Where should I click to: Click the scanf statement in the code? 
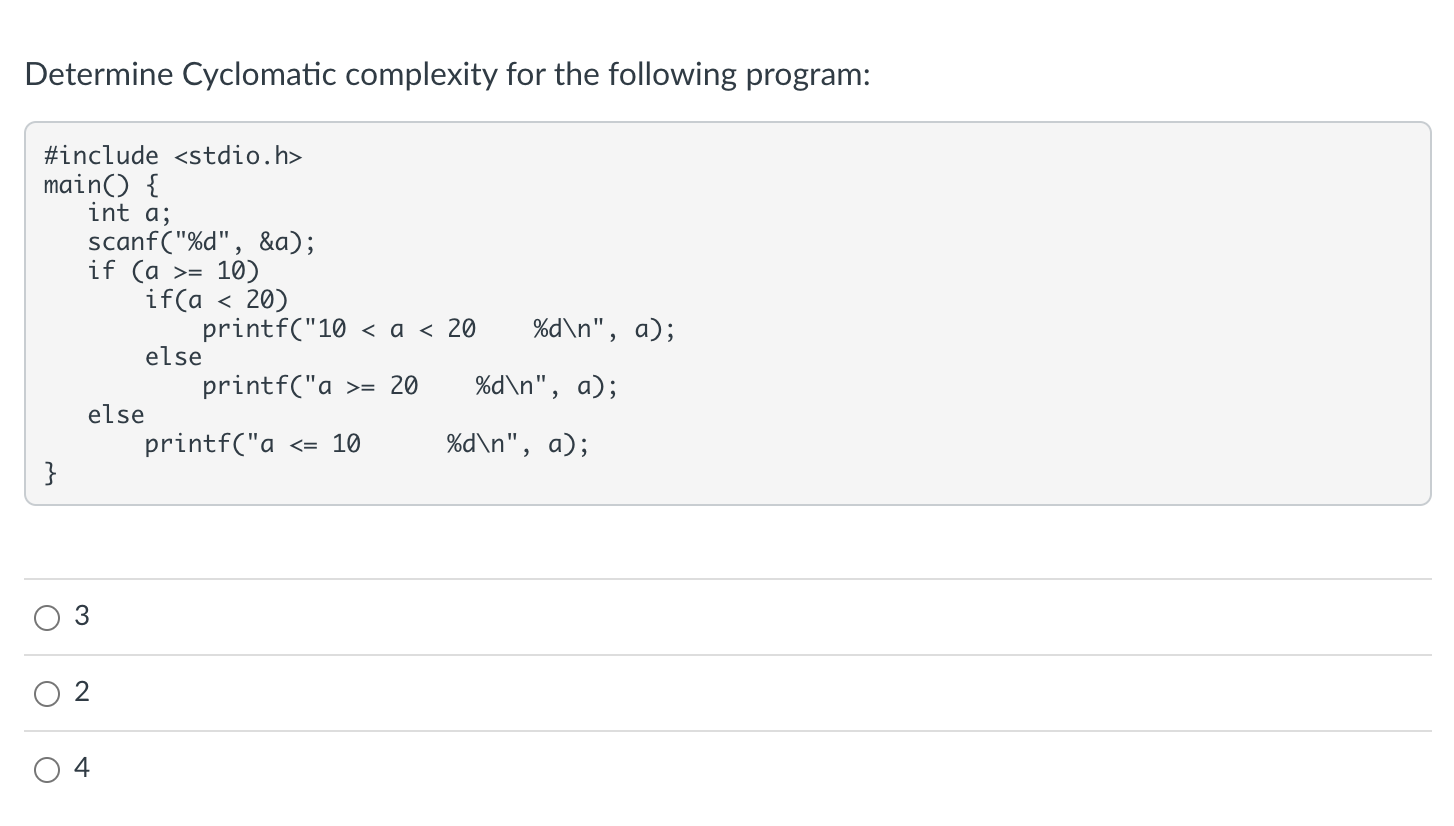click(200, 241)
